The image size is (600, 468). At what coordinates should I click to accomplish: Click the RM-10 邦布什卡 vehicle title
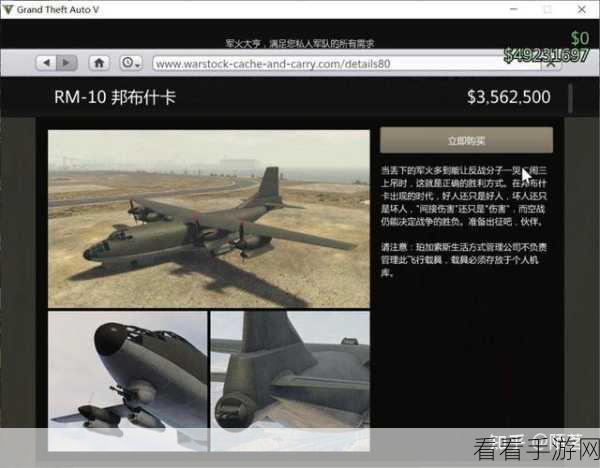(115, 97)
